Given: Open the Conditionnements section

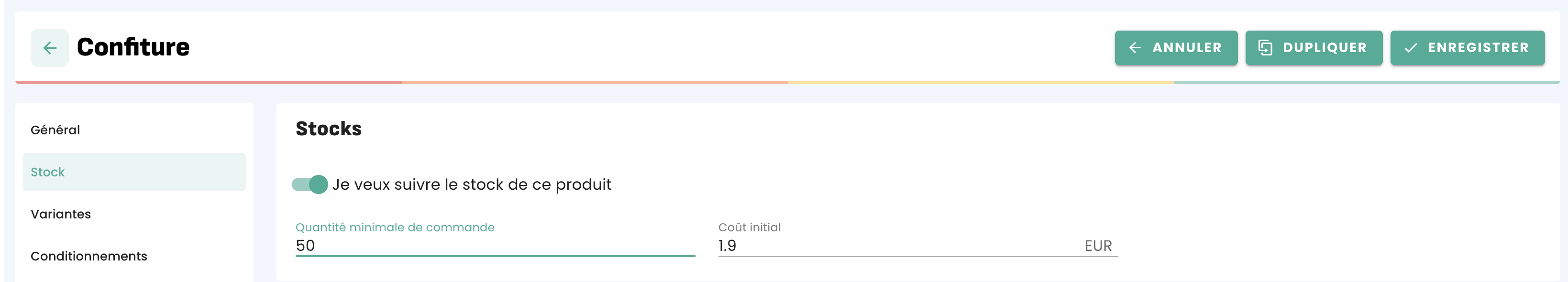Looking at the screenshot, I should [89, 256].
